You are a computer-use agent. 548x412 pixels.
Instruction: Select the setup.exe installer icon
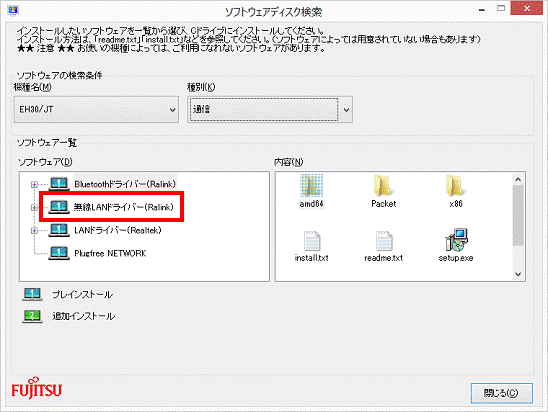click(x=456, y=240)
